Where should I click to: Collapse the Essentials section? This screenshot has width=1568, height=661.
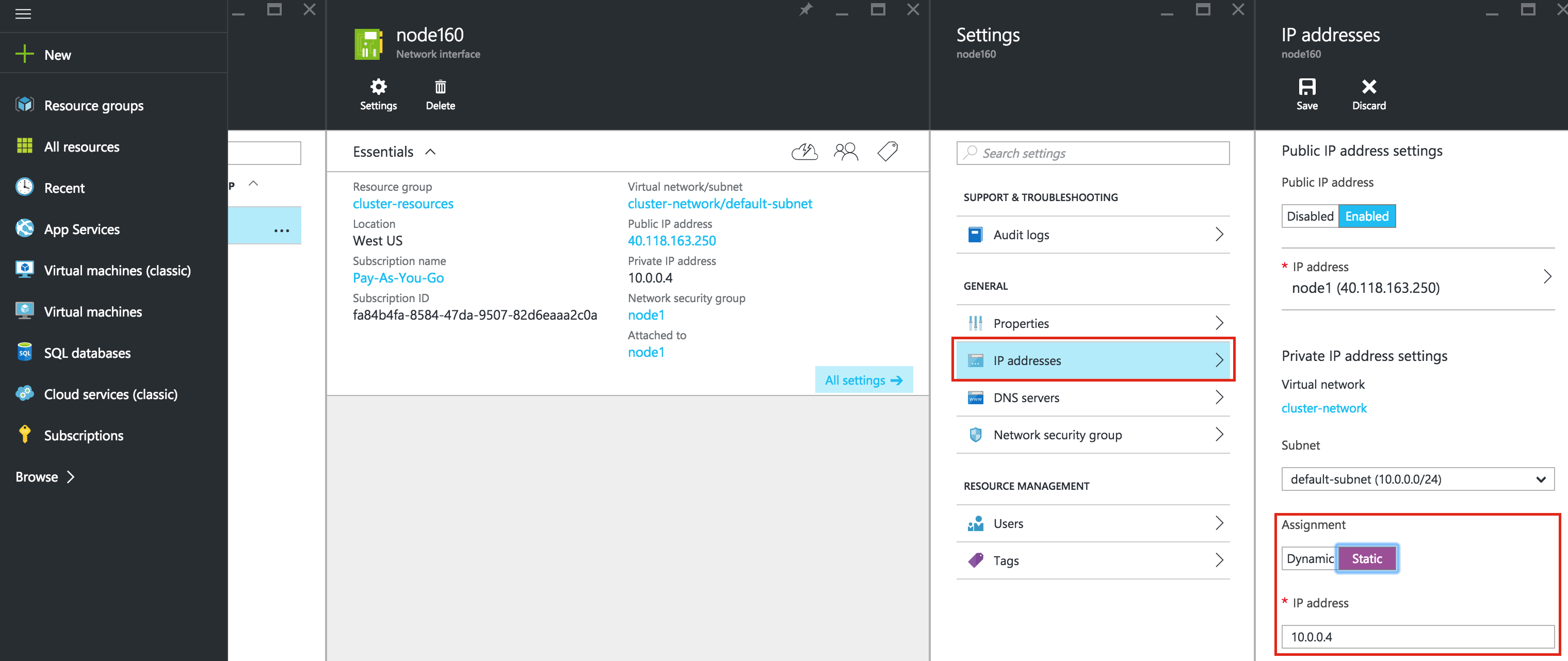430,152
